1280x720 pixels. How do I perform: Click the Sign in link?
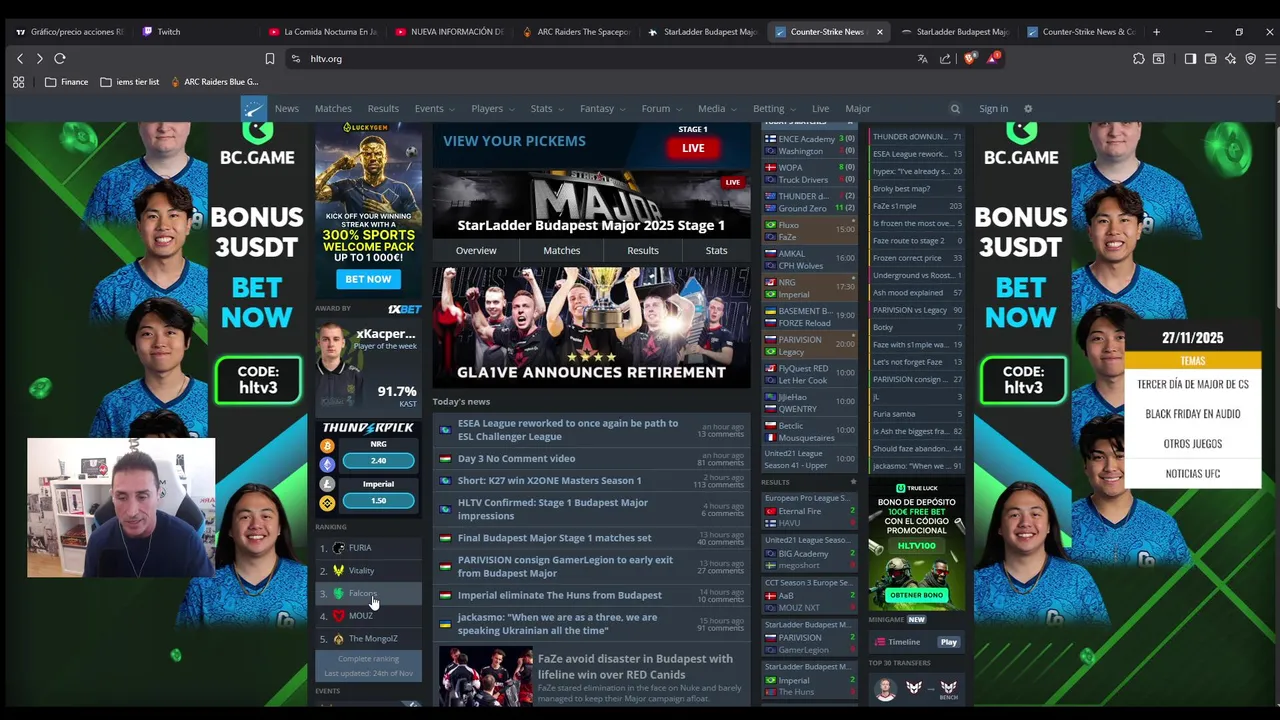click(x=994, y=109)
